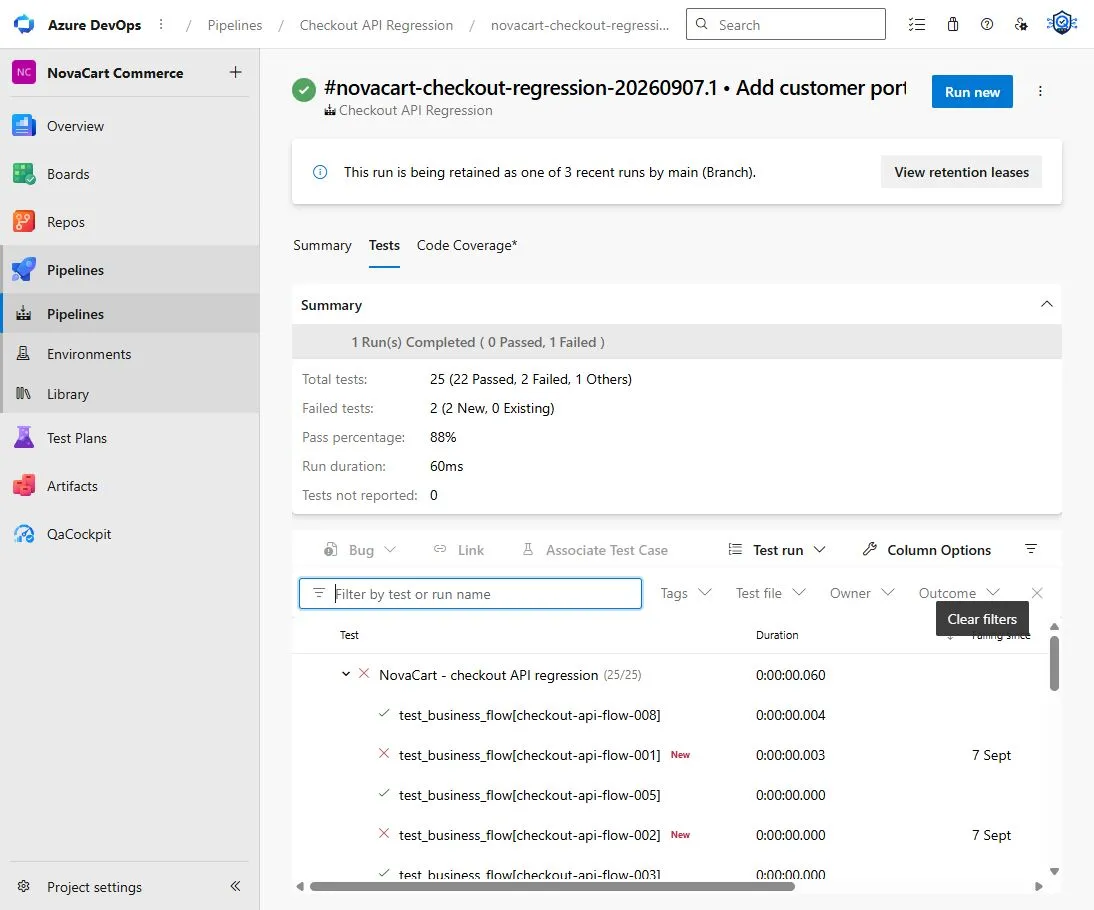The height and width of the screenshot is (910, 1094).
Task: Click the NC project avatar icon
Action: click(x=24, y=73)
